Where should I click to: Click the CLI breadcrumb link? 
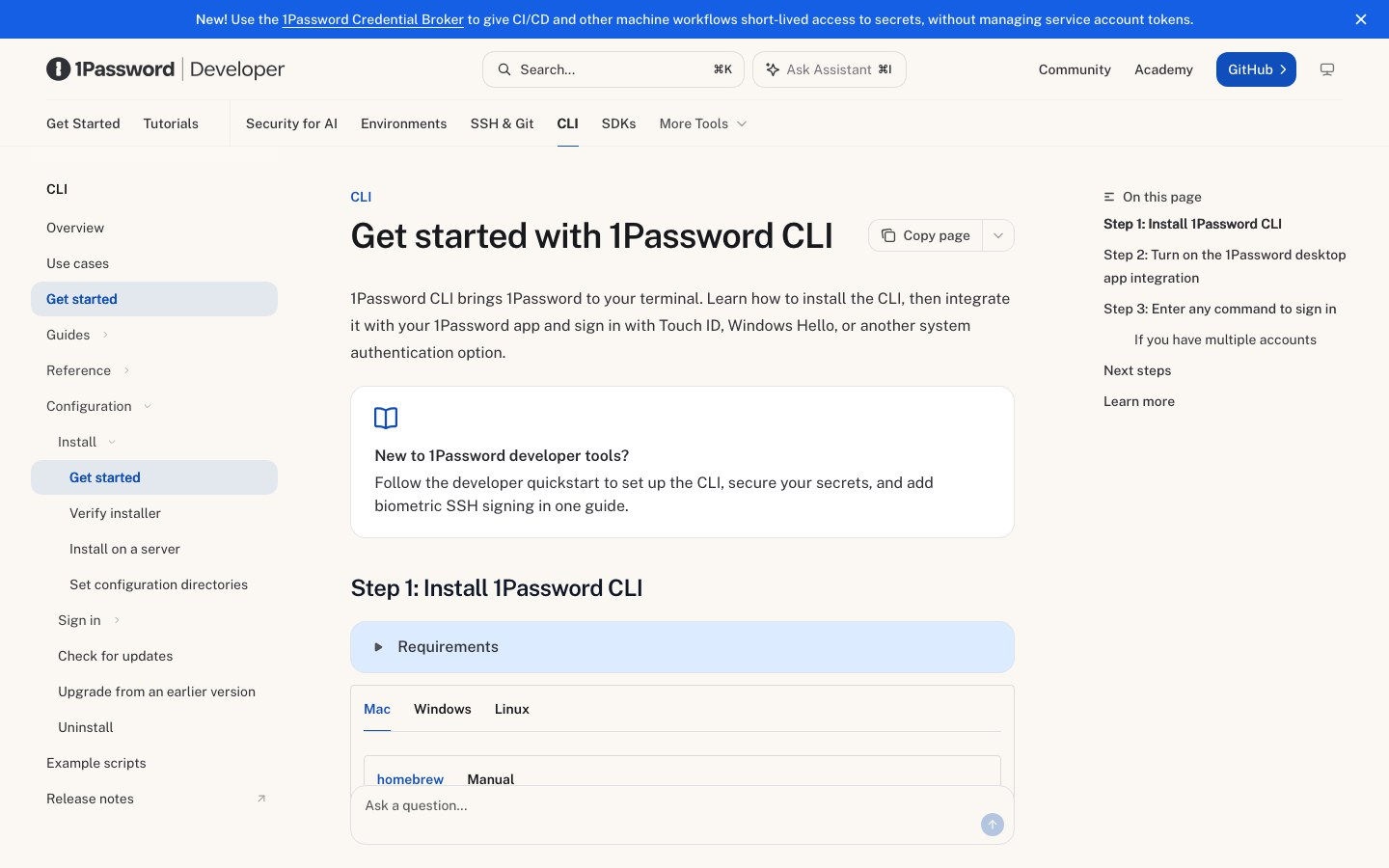(x=361, y=197)
